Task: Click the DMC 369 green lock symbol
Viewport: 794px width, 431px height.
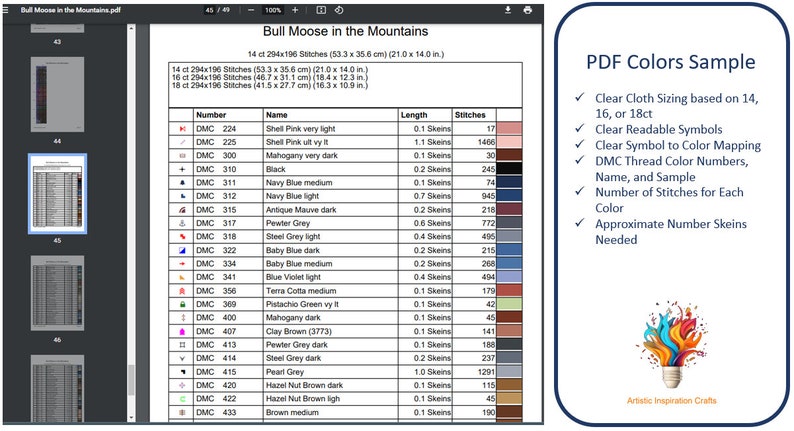Action: pyautogui.click(x=182, y=304)
